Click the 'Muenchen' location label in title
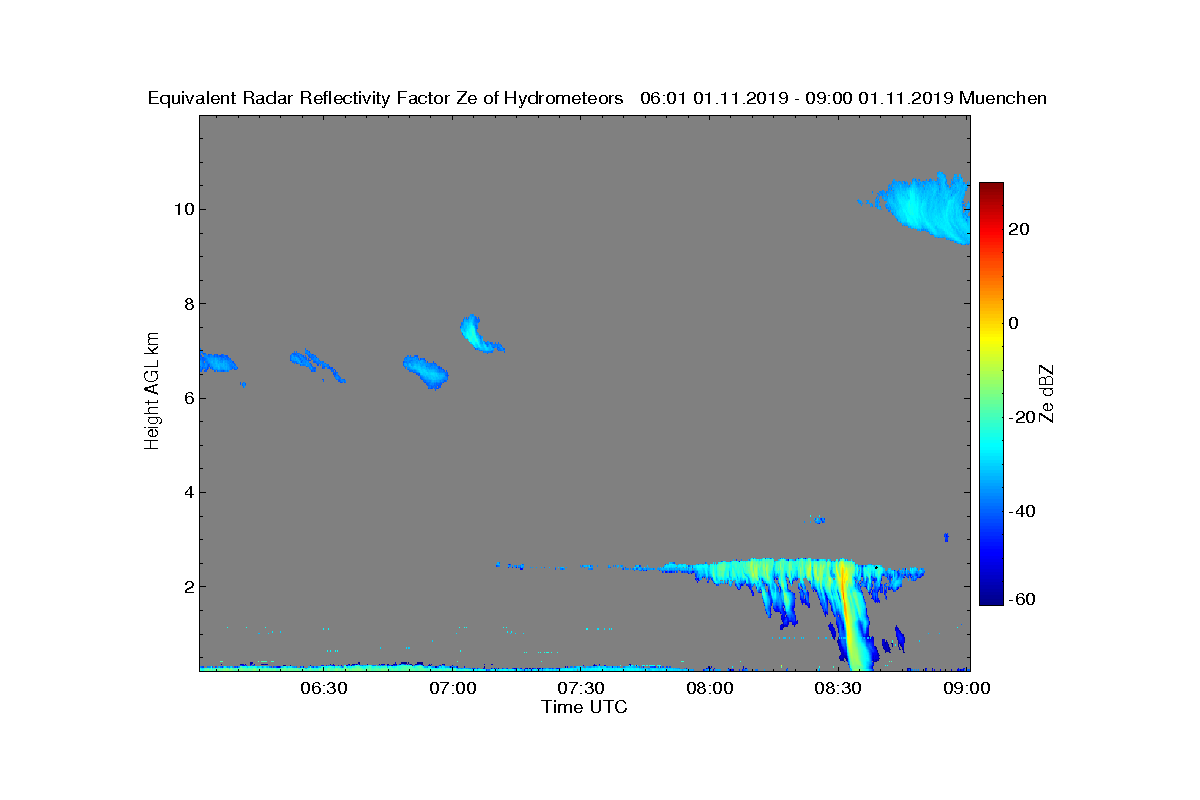1200x800 pixels. point(1003,98)
